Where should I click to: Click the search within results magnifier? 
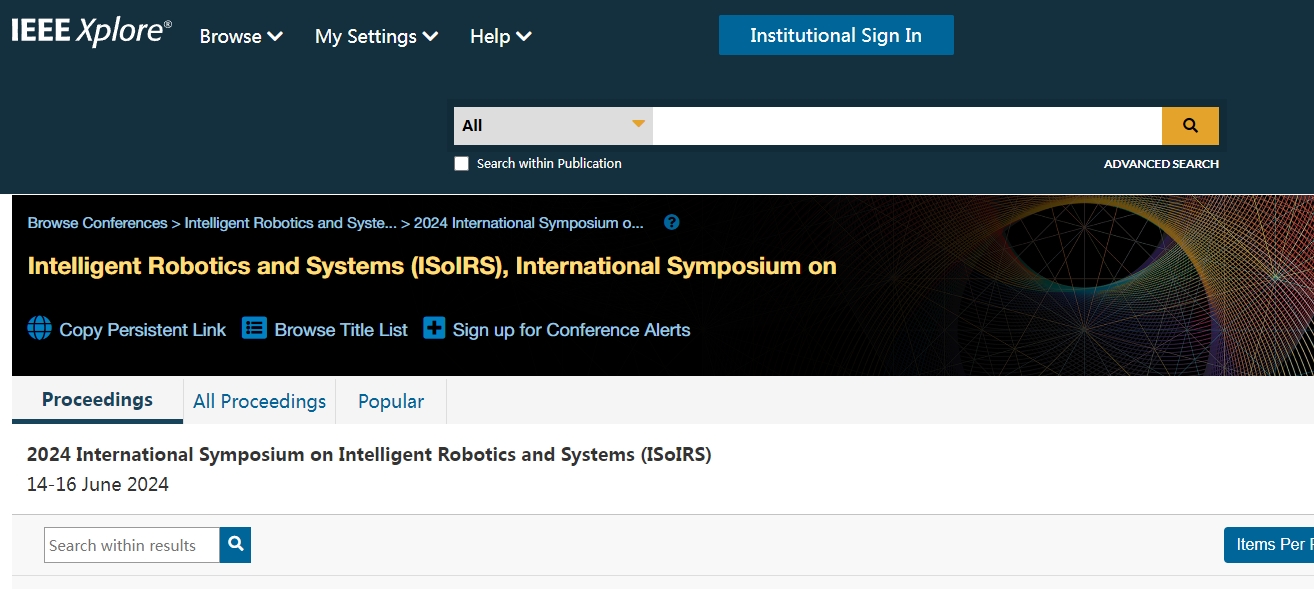point(236,545)
